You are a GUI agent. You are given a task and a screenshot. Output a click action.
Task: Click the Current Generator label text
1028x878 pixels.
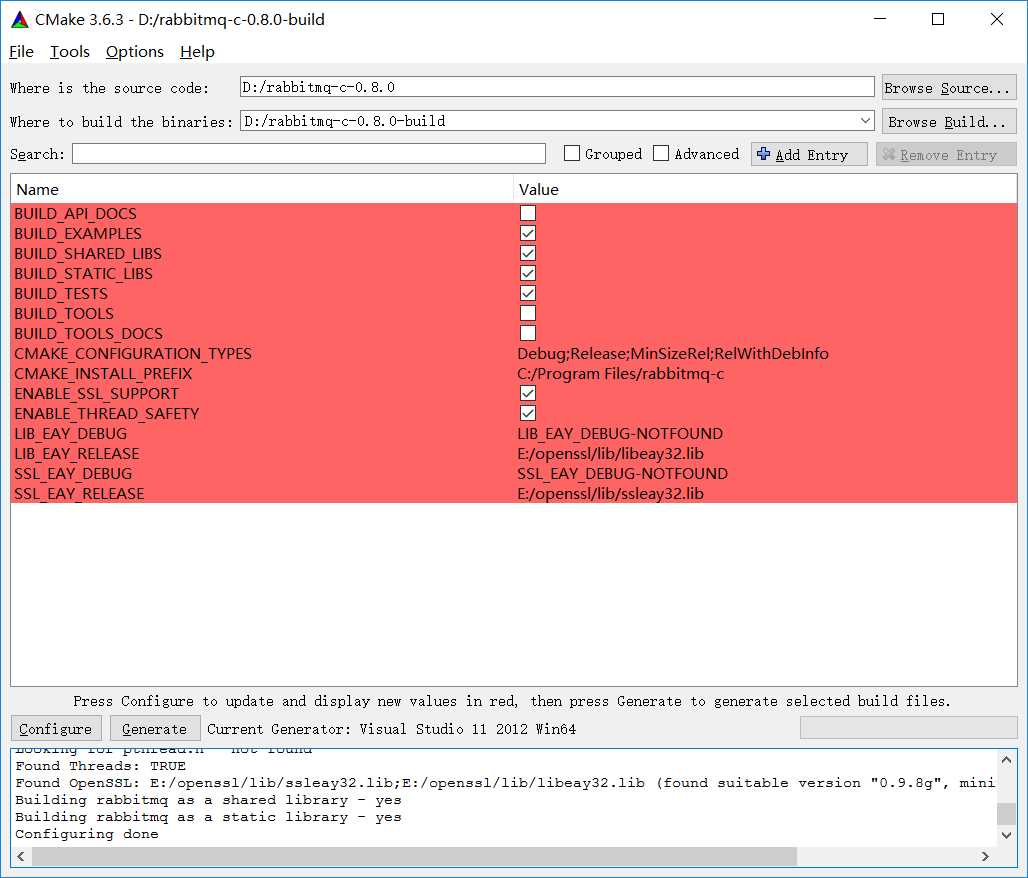[391, 729]
